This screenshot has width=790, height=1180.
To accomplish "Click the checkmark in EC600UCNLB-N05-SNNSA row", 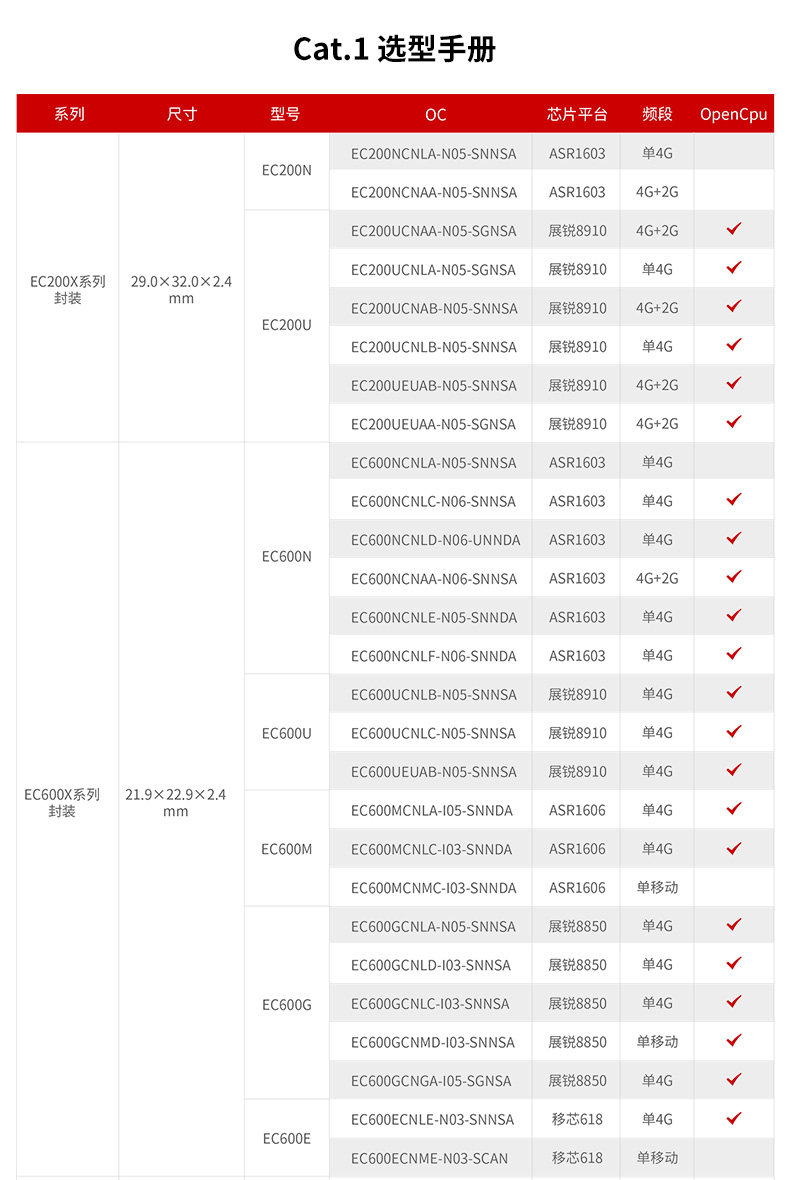I will point(734,692).
